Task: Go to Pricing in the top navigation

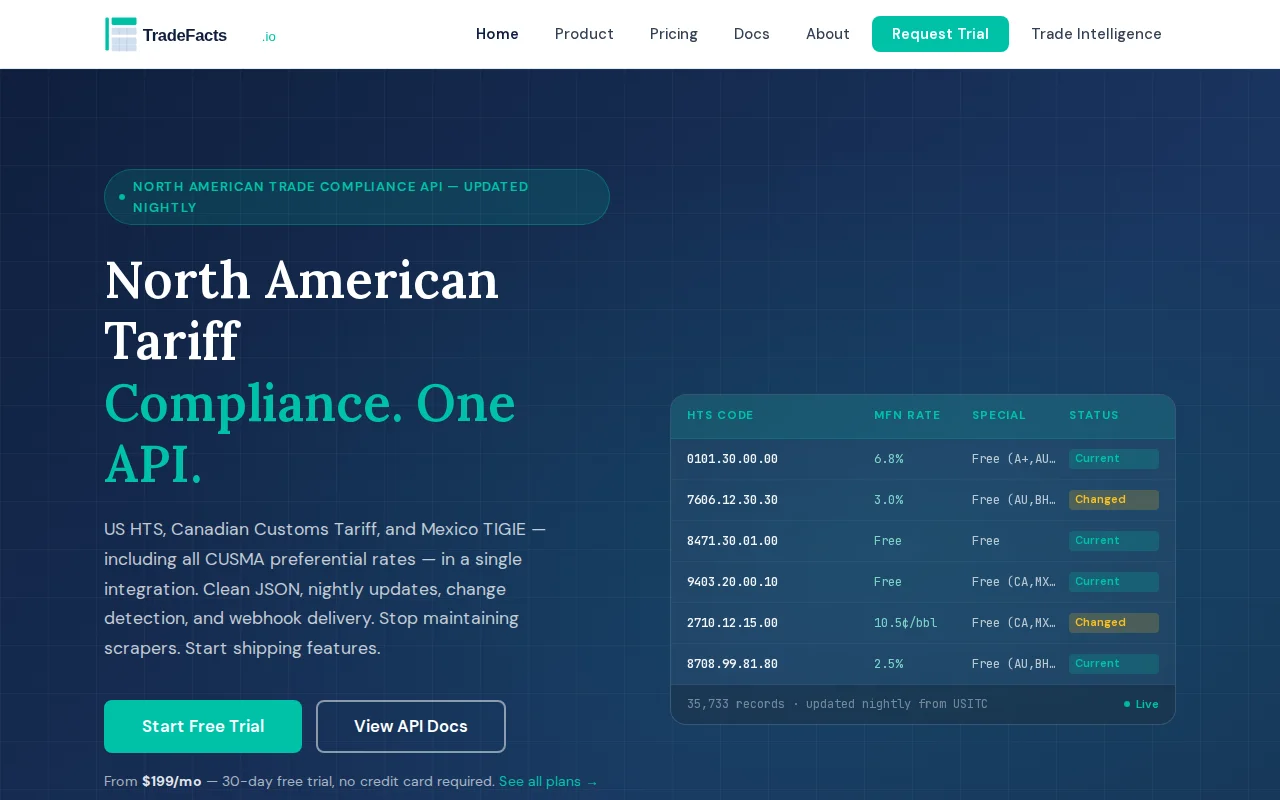Action: coord(674,34)
